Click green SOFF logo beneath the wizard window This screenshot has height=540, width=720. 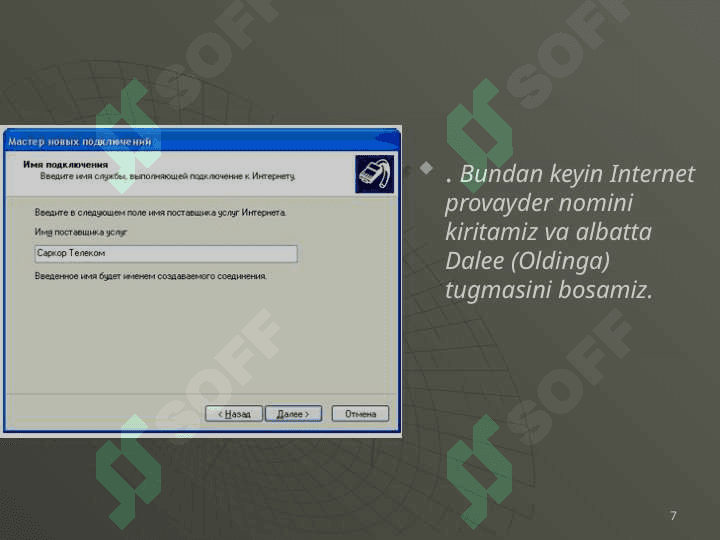point(128,470)
